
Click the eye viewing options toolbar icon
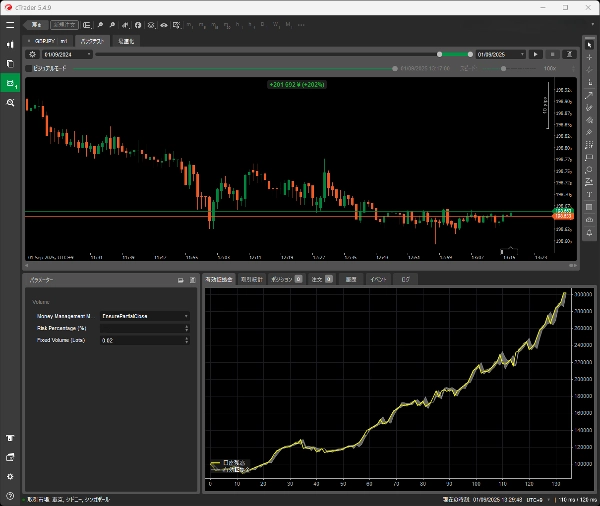(x=164, y=25)
